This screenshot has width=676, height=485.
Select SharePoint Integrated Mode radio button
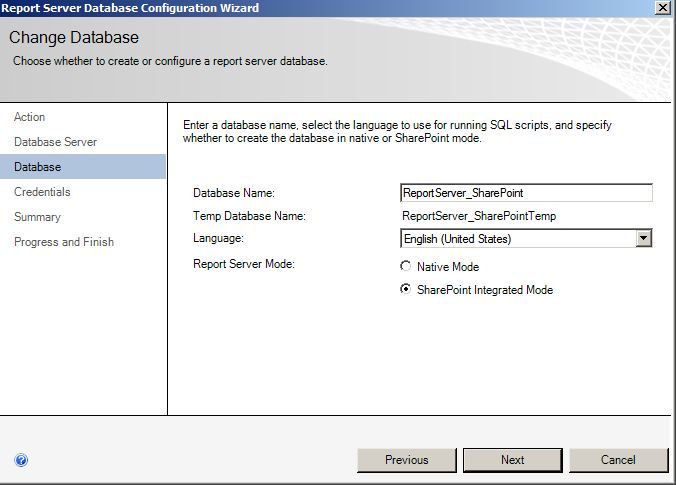pos(405,289)
